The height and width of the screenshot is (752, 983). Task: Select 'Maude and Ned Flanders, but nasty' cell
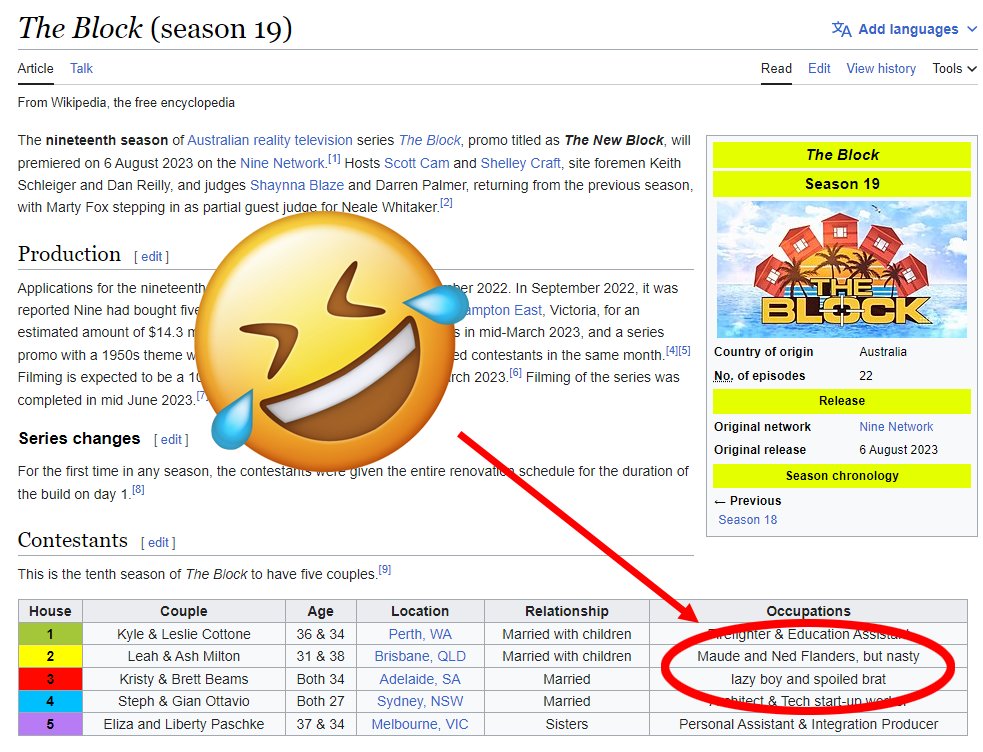(x=808, y=656)
